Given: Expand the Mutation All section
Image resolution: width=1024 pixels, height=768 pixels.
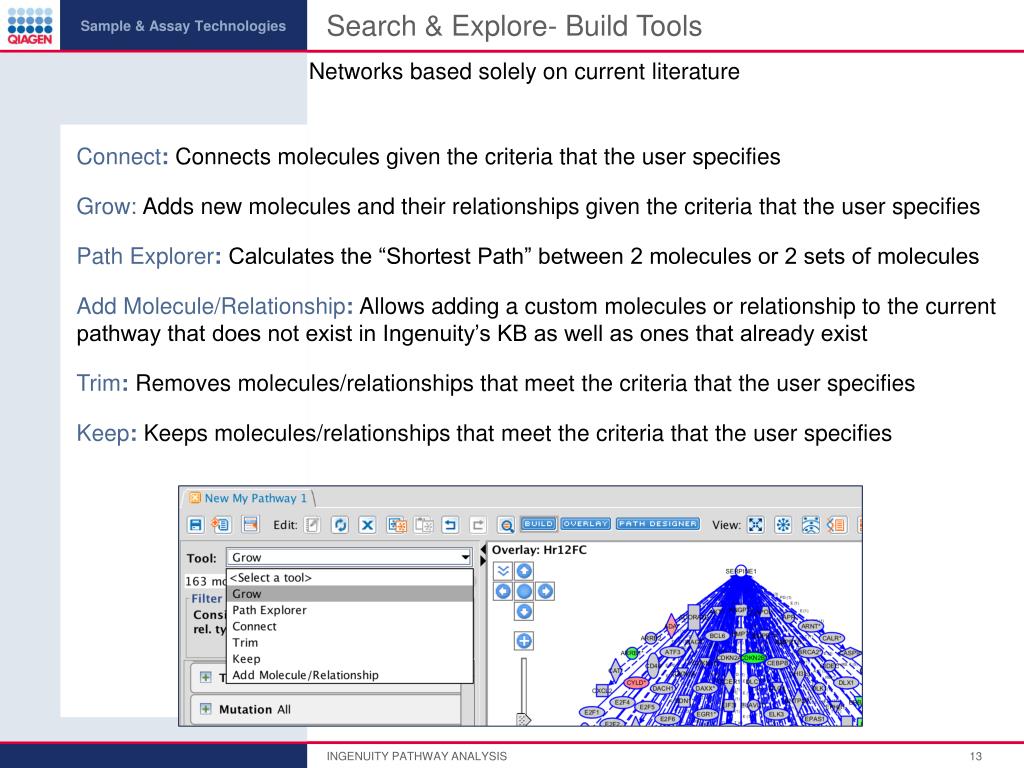Looking at the screenshot, I should pyautogui.click(x=206, y=709).
